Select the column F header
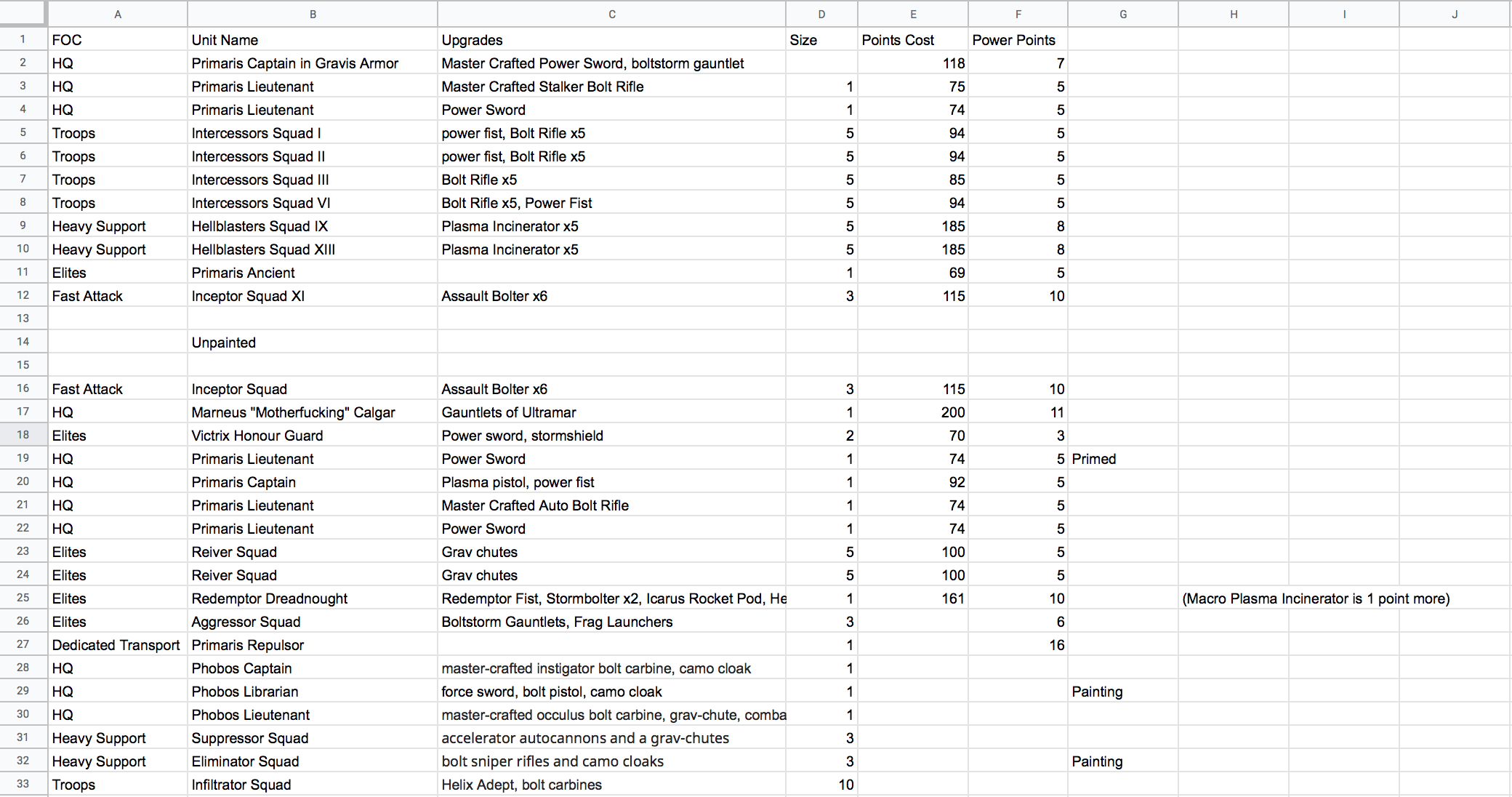Viewport: 1512px width, 797px height. click(x=1018, y=14)
